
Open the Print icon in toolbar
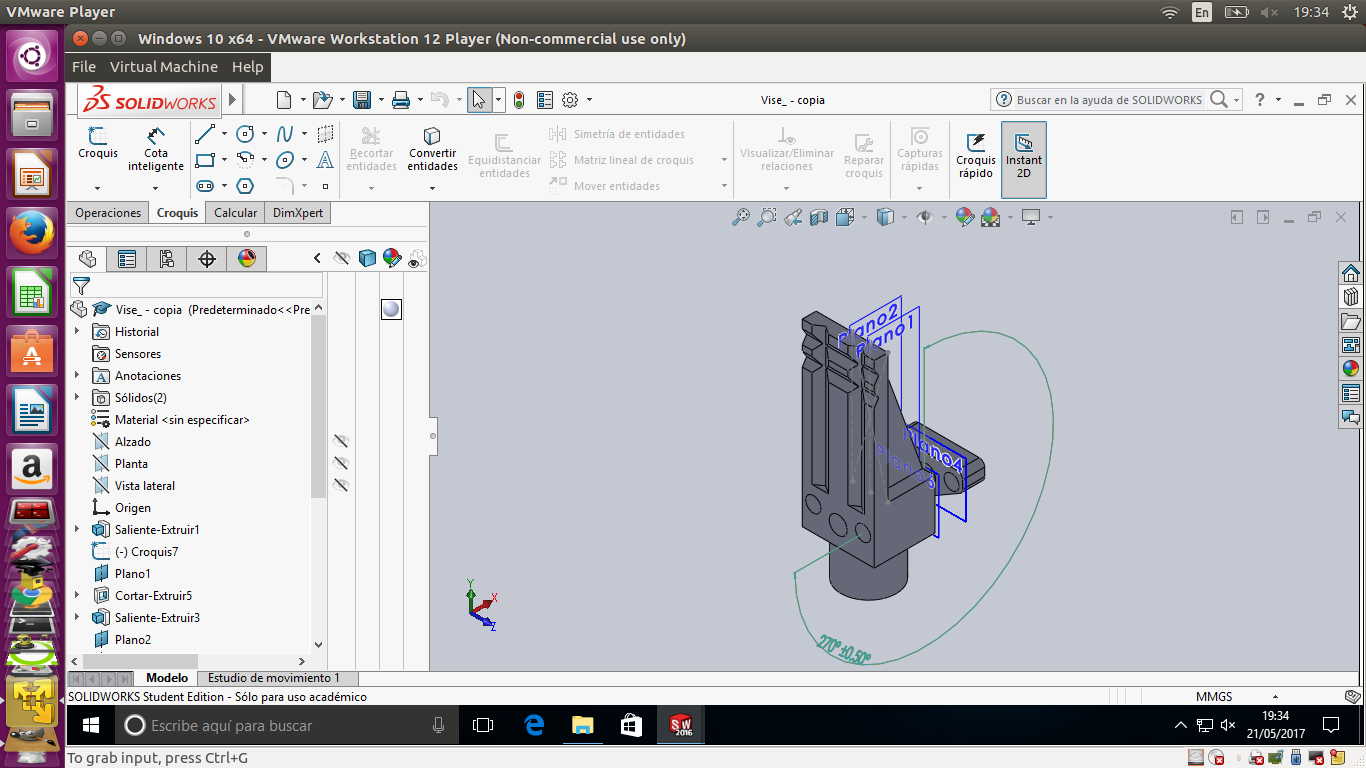[401, 100]
